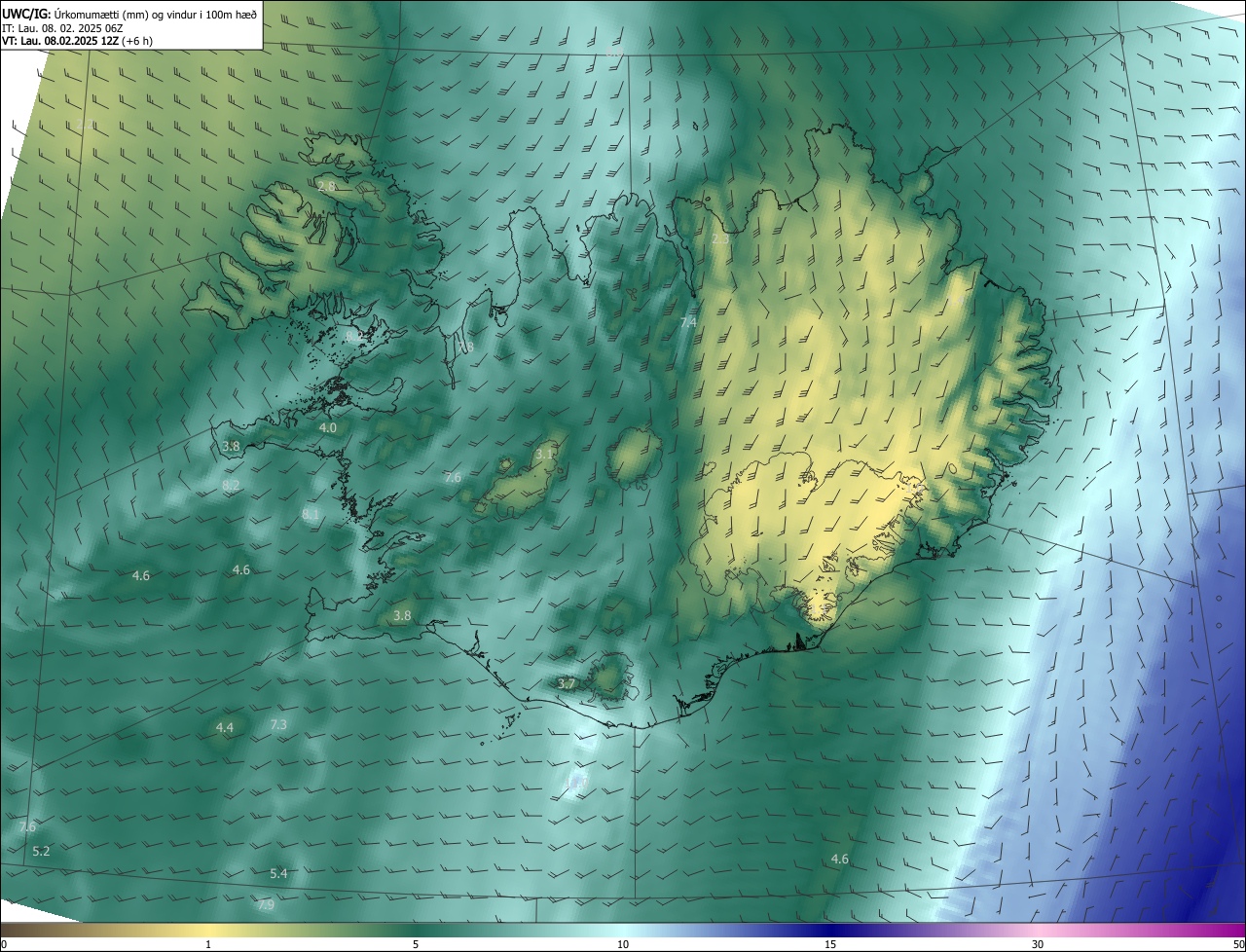Click the "50" tick on the colour scale
This screenshot has height=952, width=1246.
[1238, 944]
